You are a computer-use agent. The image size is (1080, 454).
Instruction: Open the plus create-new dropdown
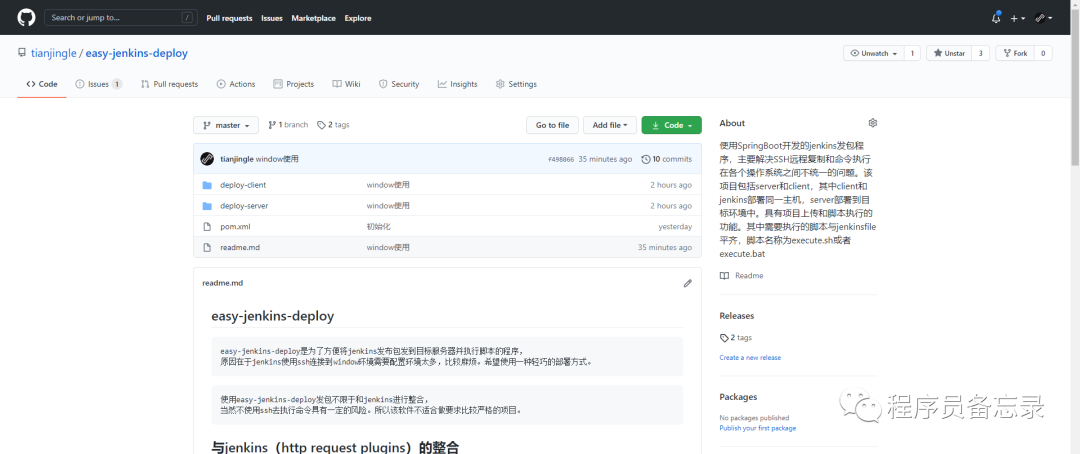click(1017, 19)
